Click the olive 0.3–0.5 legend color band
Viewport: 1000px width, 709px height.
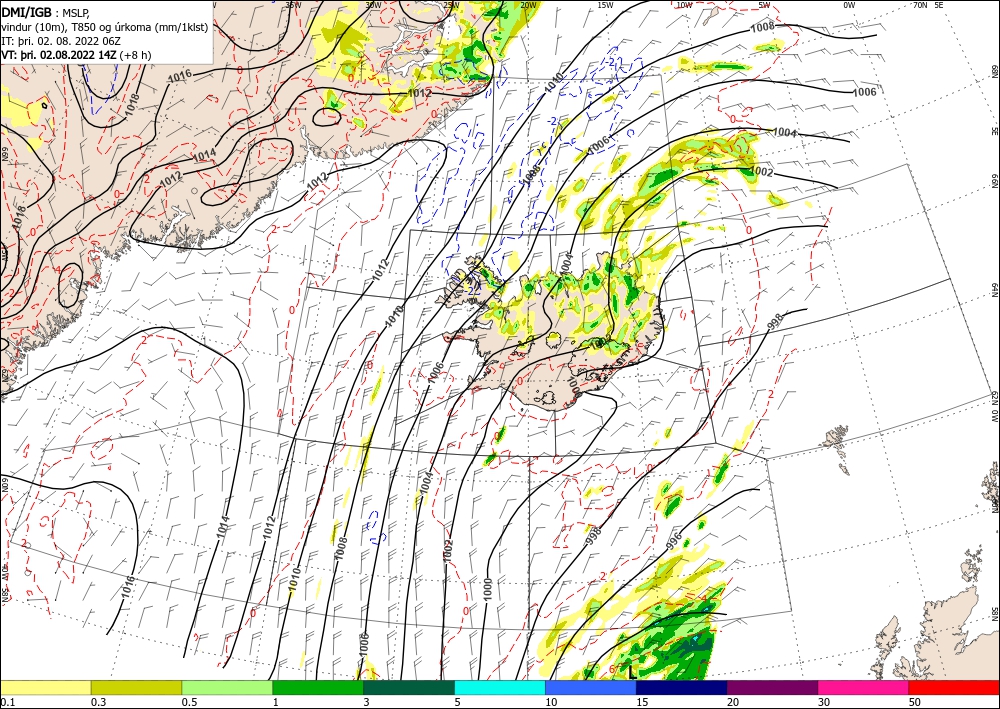click(x=136, y=687)
